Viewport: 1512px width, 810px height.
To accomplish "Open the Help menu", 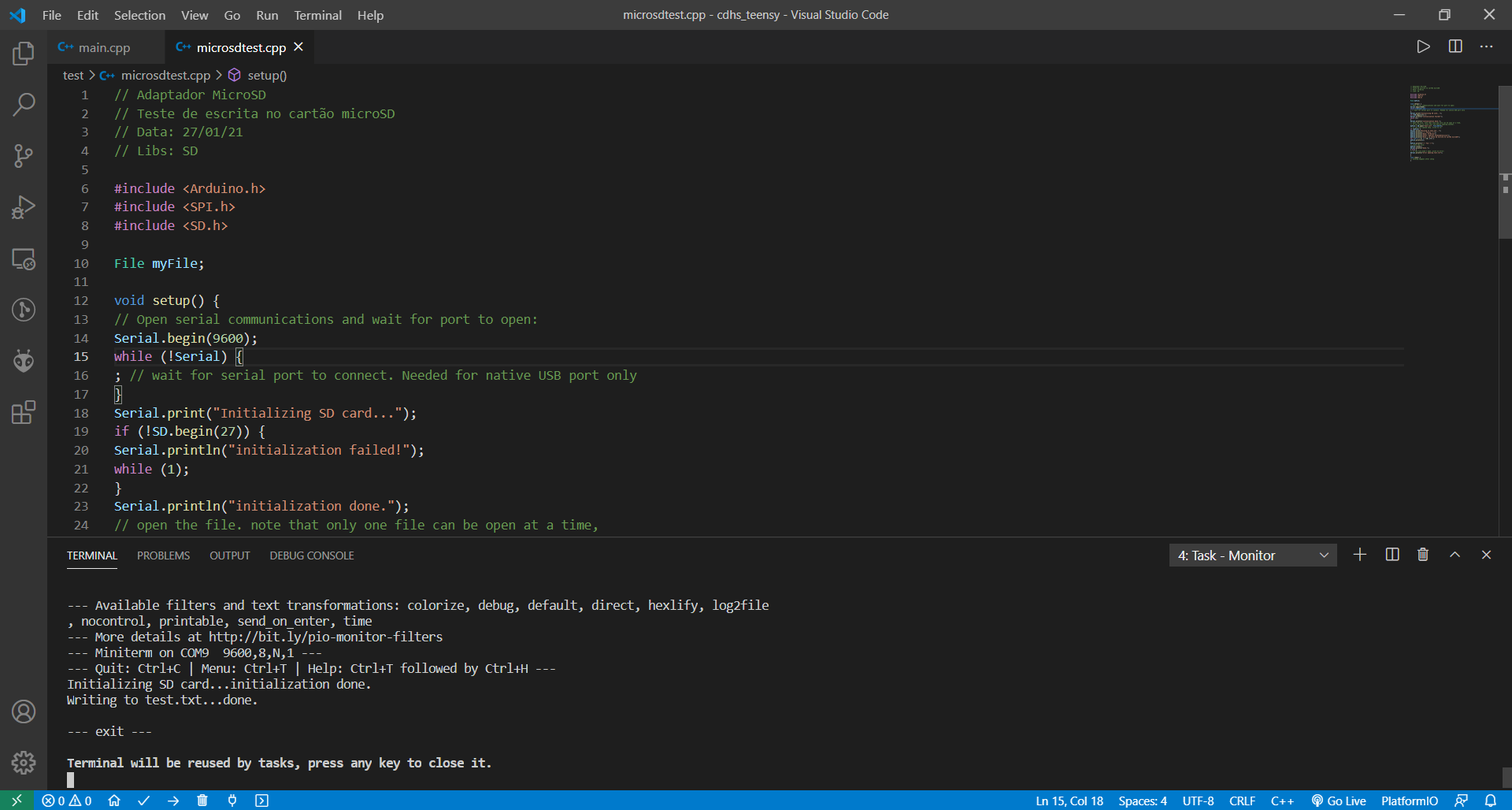I will [370, 15].
